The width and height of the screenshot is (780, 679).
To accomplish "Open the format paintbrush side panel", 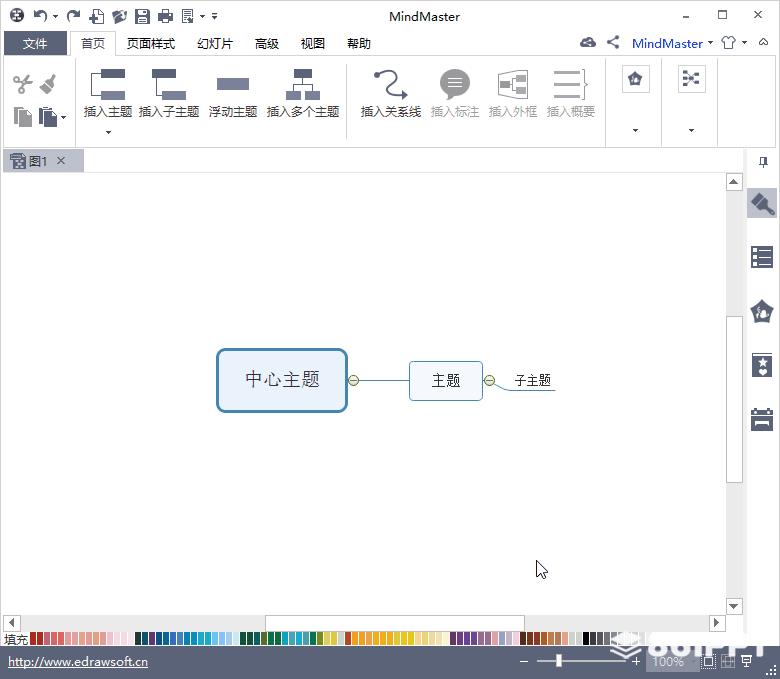I will (x=762, y=203).
